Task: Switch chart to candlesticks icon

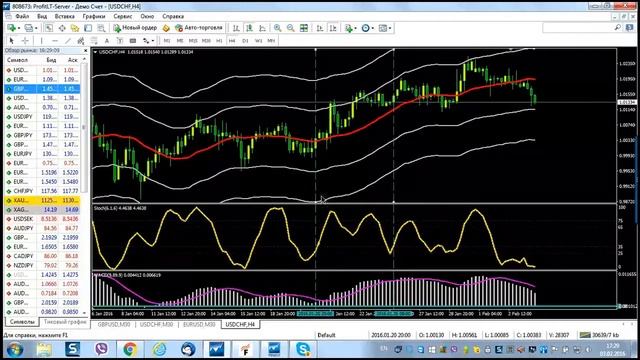Action: coord(249,28)
